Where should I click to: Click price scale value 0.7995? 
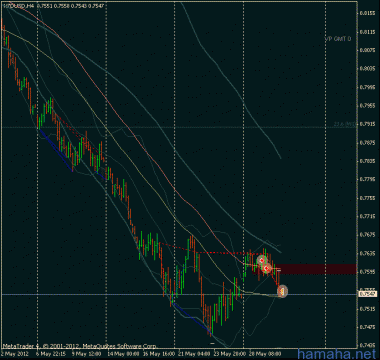click(368, 87)
